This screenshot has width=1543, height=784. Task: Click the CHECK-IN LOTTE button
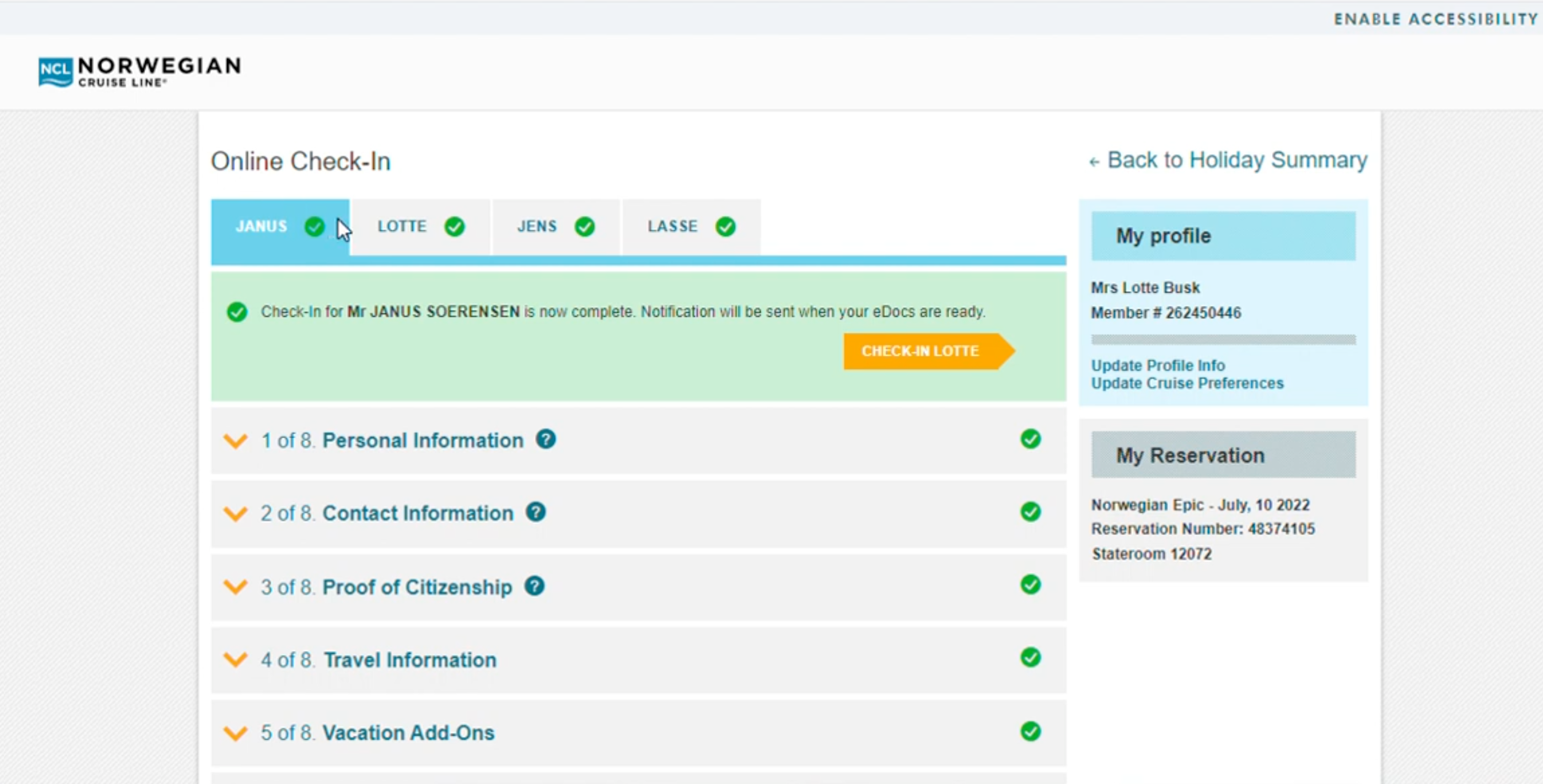click(x=929, y=351)
